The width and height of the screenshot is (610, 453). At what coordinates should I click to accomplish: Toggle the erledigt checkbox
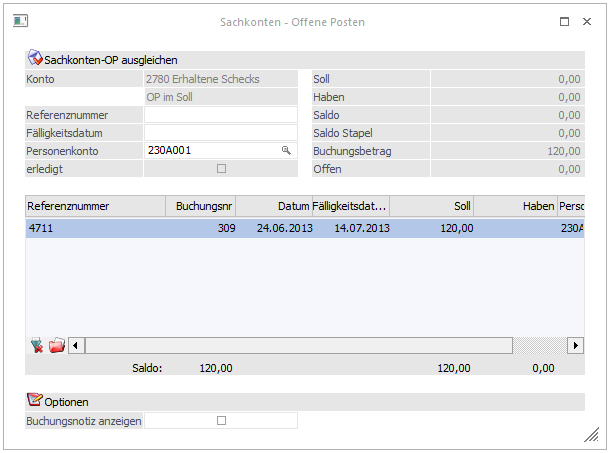click(221, 169)
